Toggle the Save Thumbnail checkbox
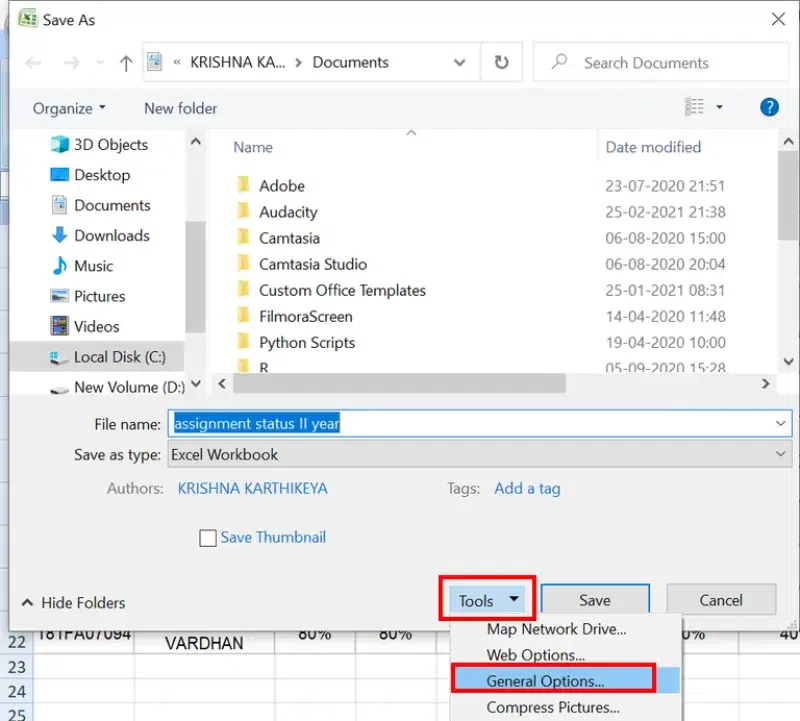 [x=208, y=538]
